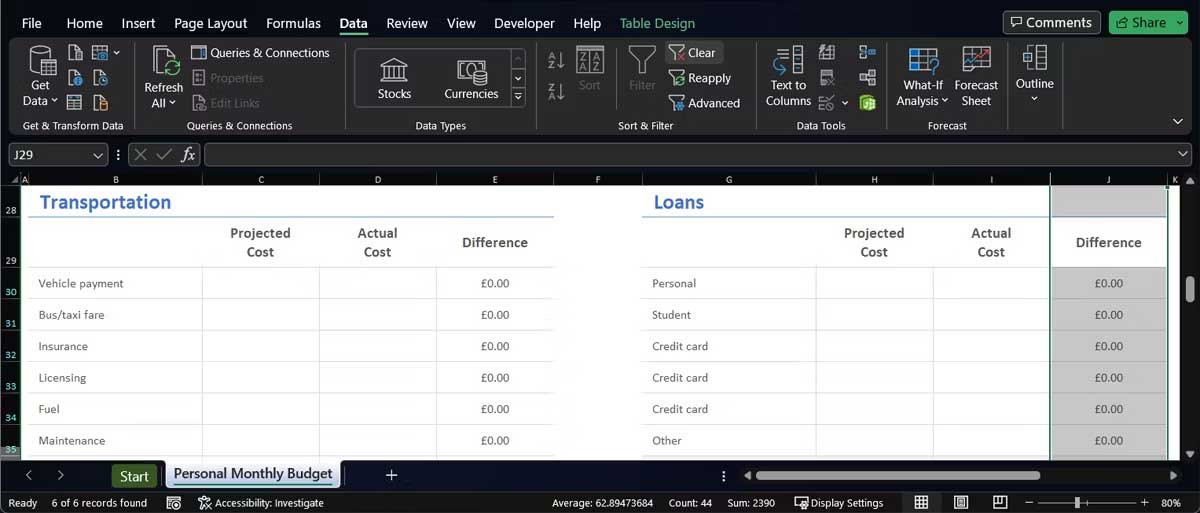Open the File menu

32,23
